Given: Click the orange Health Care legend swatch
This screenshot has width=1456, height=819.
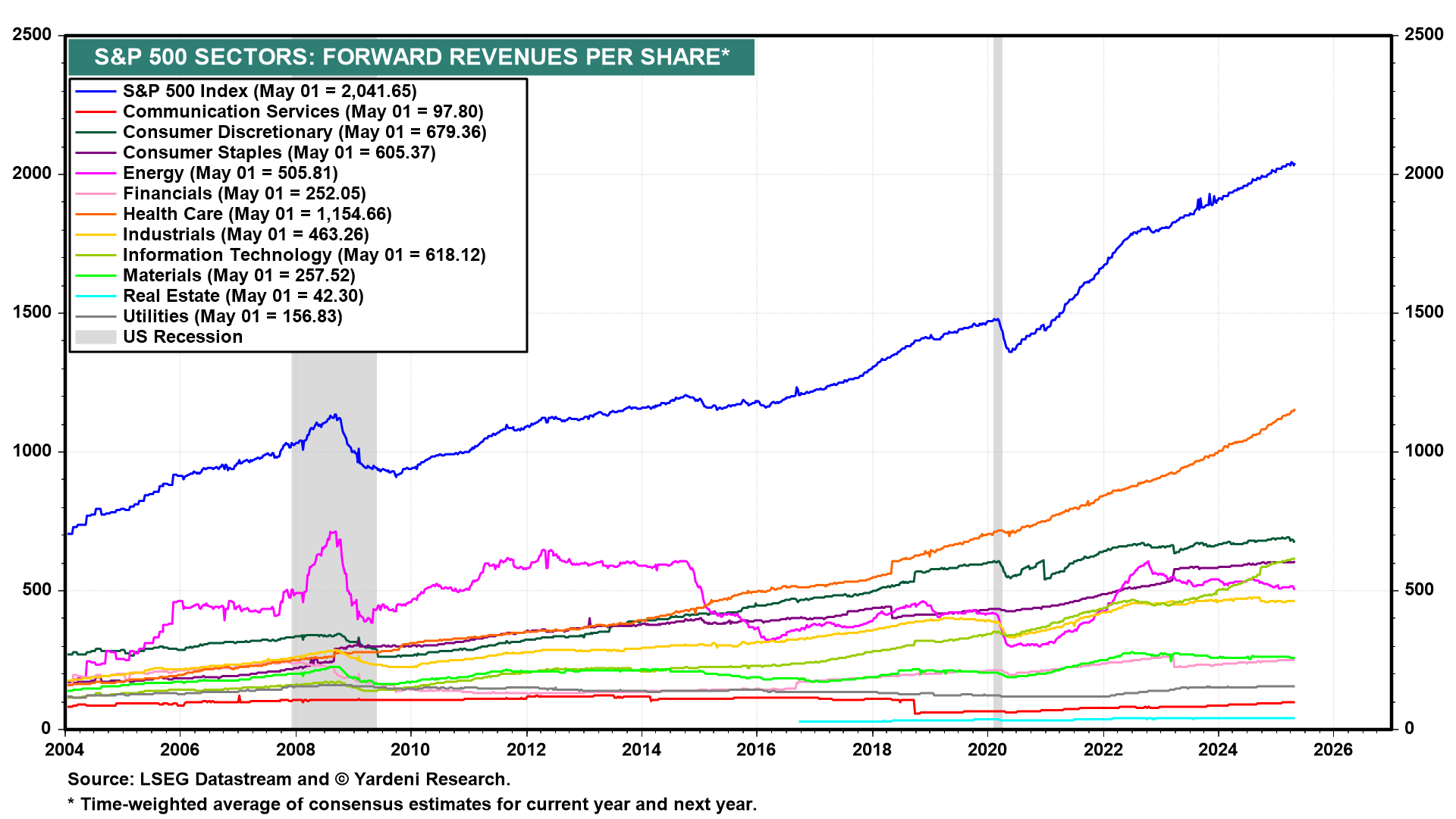Looking at the screenshot, I should (x=96, y=214).
